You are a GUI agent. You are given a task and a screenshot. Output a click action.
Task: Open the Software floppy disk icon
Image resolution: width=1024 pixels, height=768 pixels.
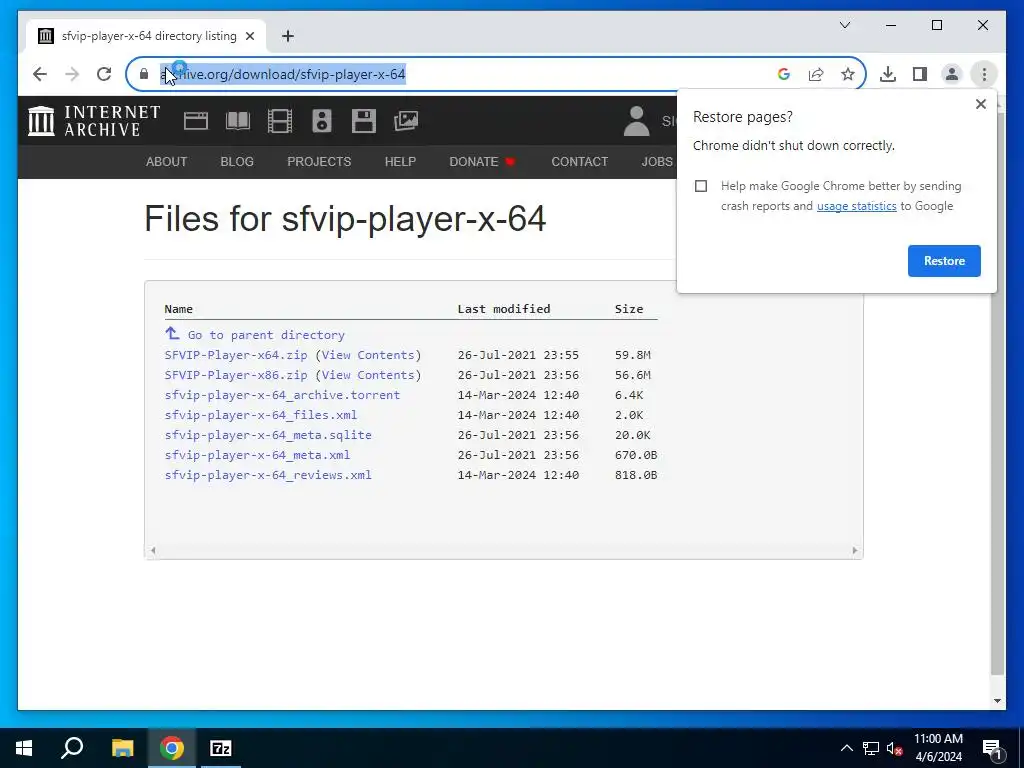pyautogui.click(x=364, y=121)
